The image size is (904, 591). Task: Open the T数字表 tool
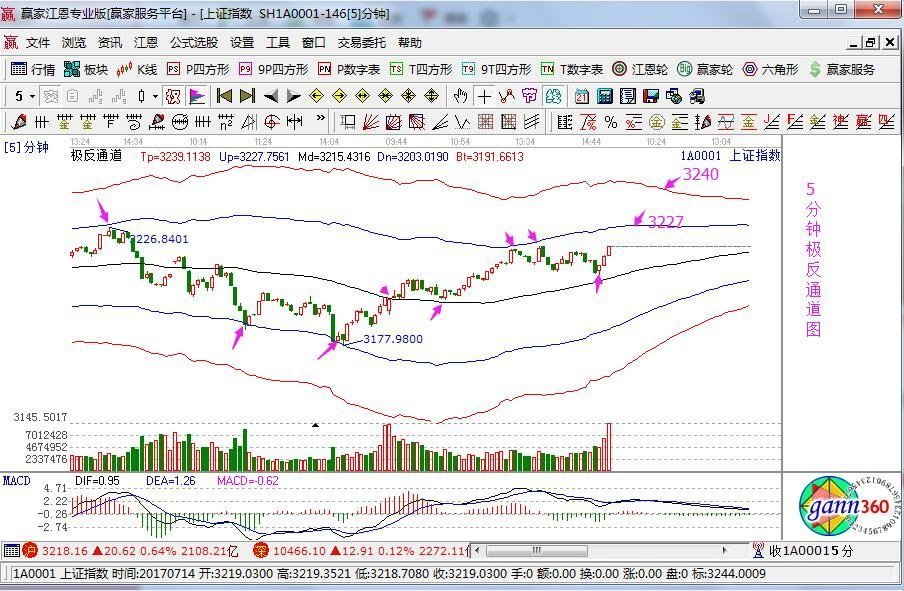pos(571,69)
